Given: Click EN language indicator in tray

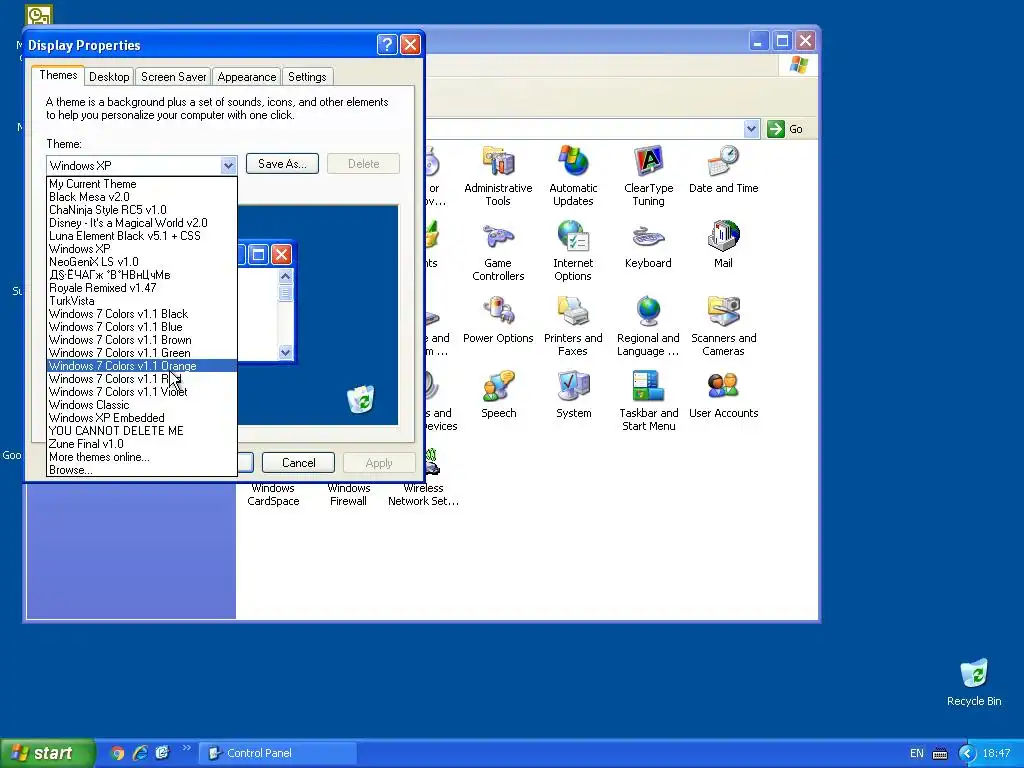Looking at the screenshot, I should [916, 754].
